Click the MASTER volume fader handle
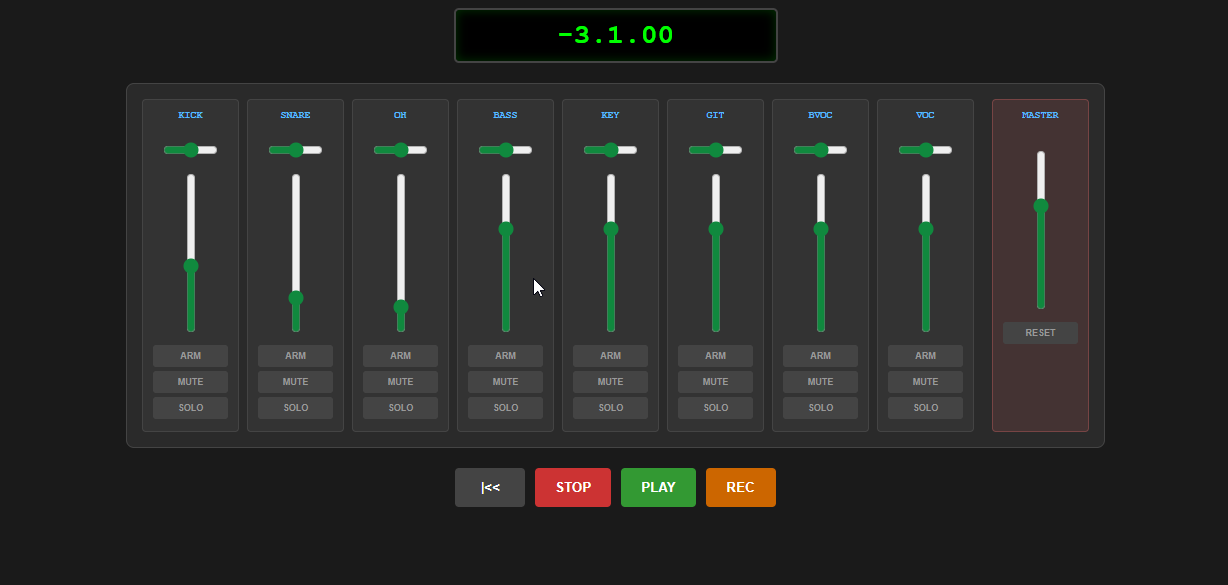Screen dimensions: 1228x585 tap(1041, 206)
